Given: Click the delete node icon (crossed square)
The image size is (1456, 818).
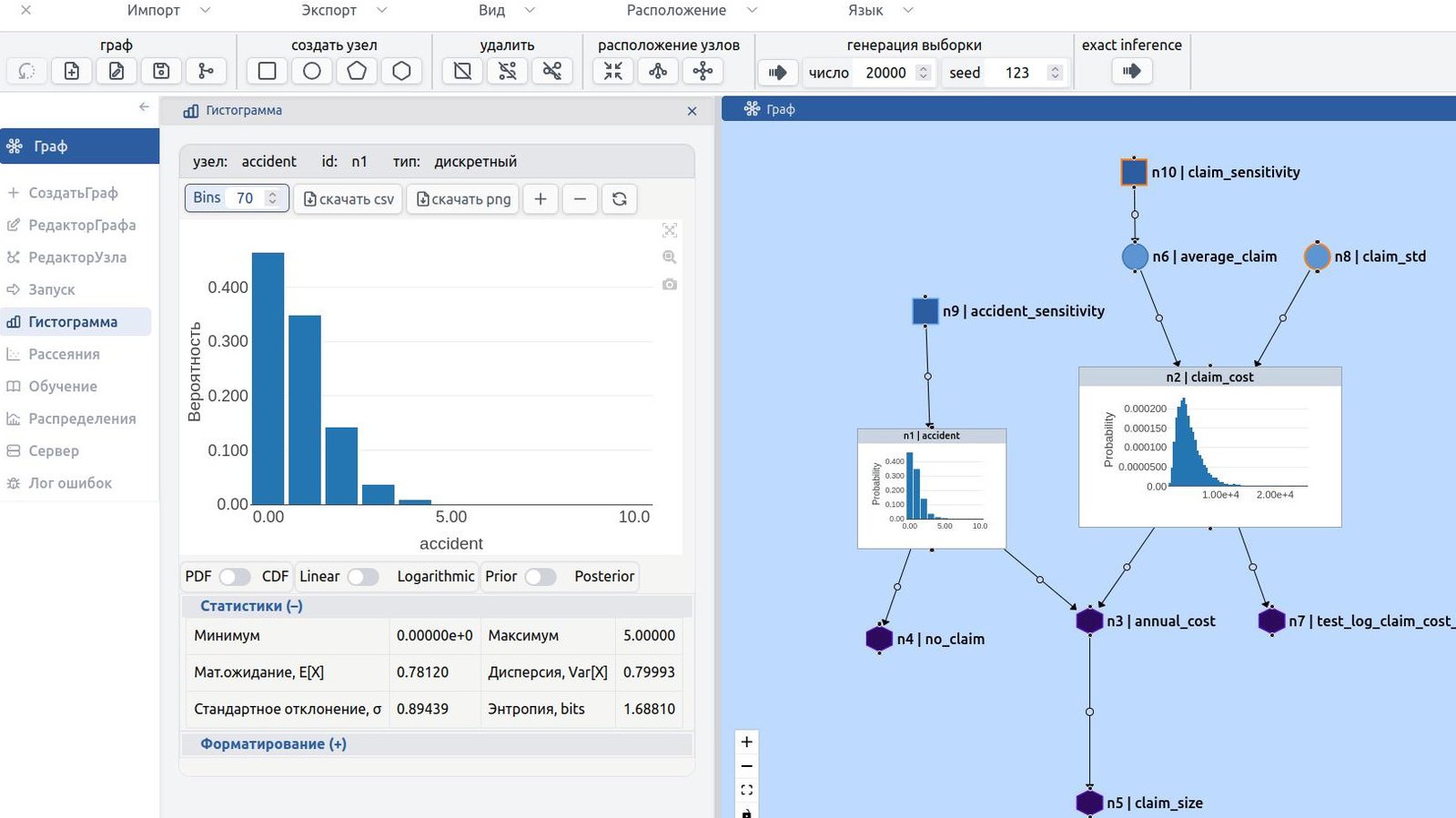Looking at the screenshot, I should coord(463,71).
